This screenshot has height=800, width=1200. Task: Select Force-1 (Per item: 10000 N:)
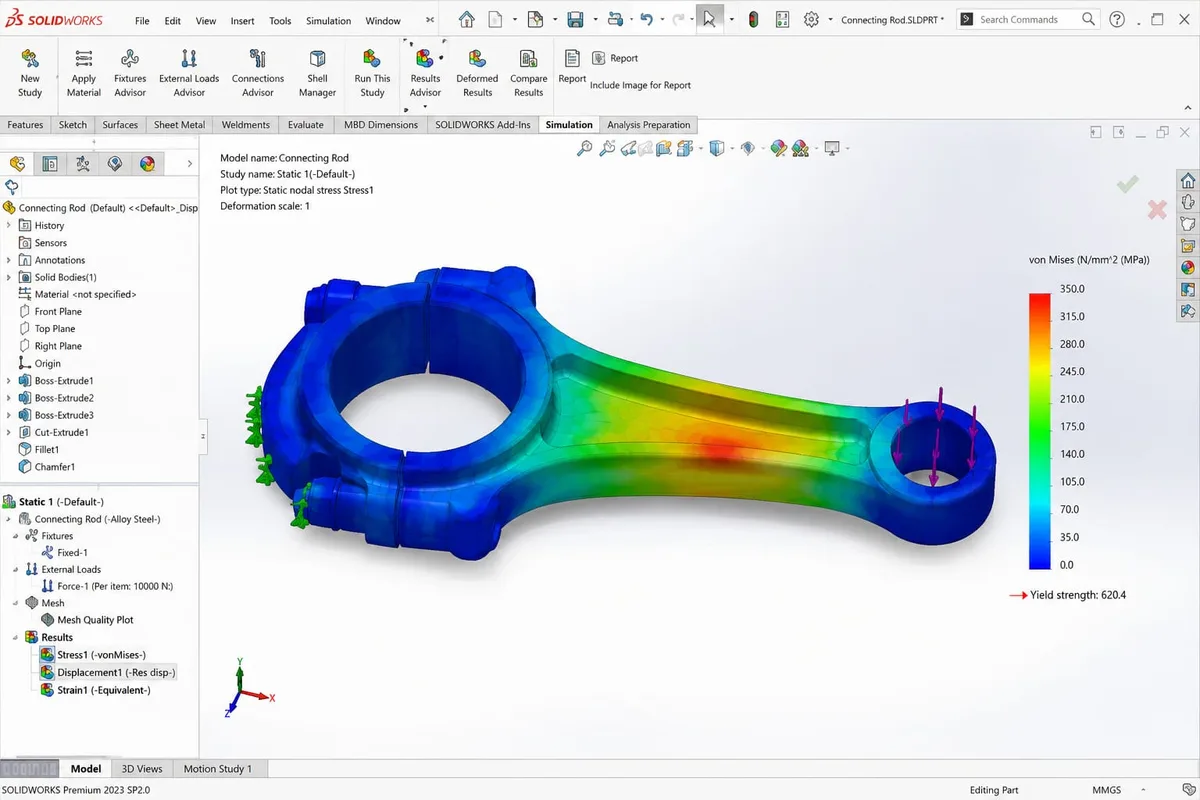pos(116,586)
